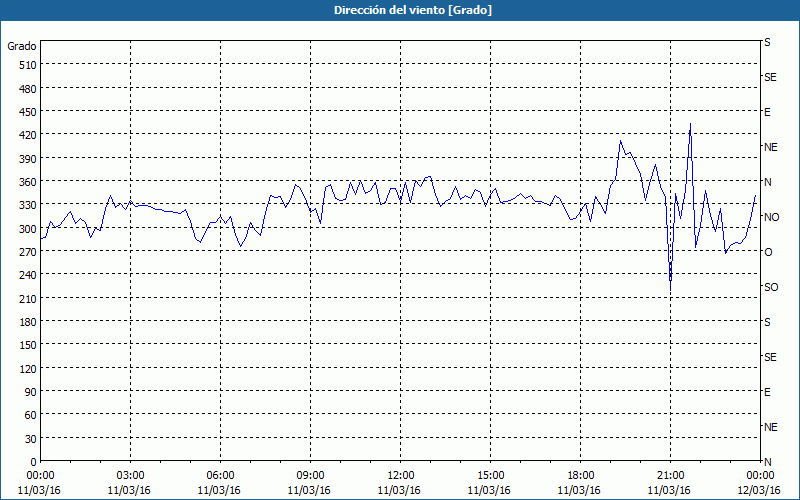Select the 0 degree axis label
Screen dimensions: 800x500
pos(34,462)
